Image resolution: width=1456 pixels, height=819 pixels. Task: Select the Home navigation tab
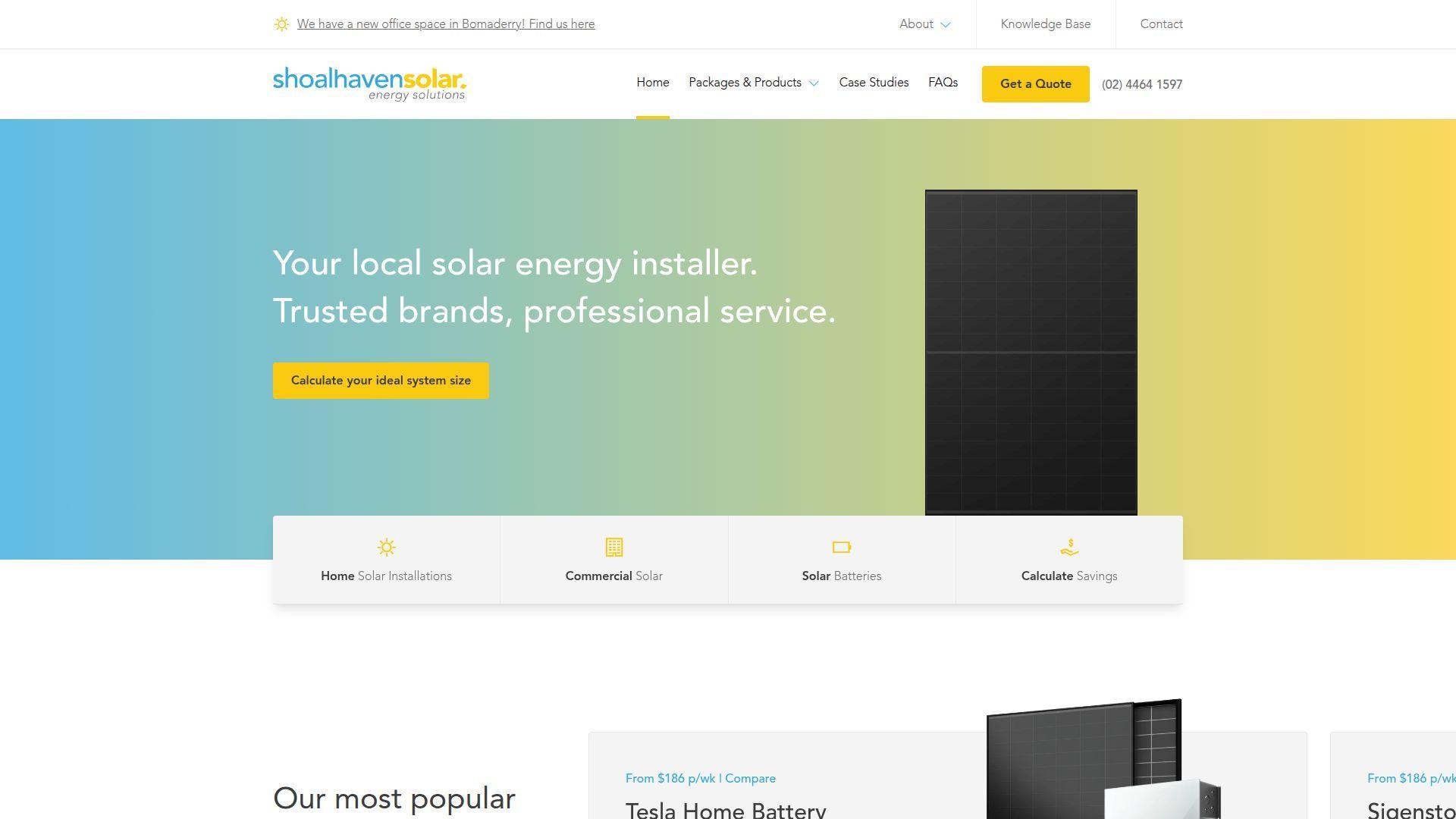[x=653, y=83]
